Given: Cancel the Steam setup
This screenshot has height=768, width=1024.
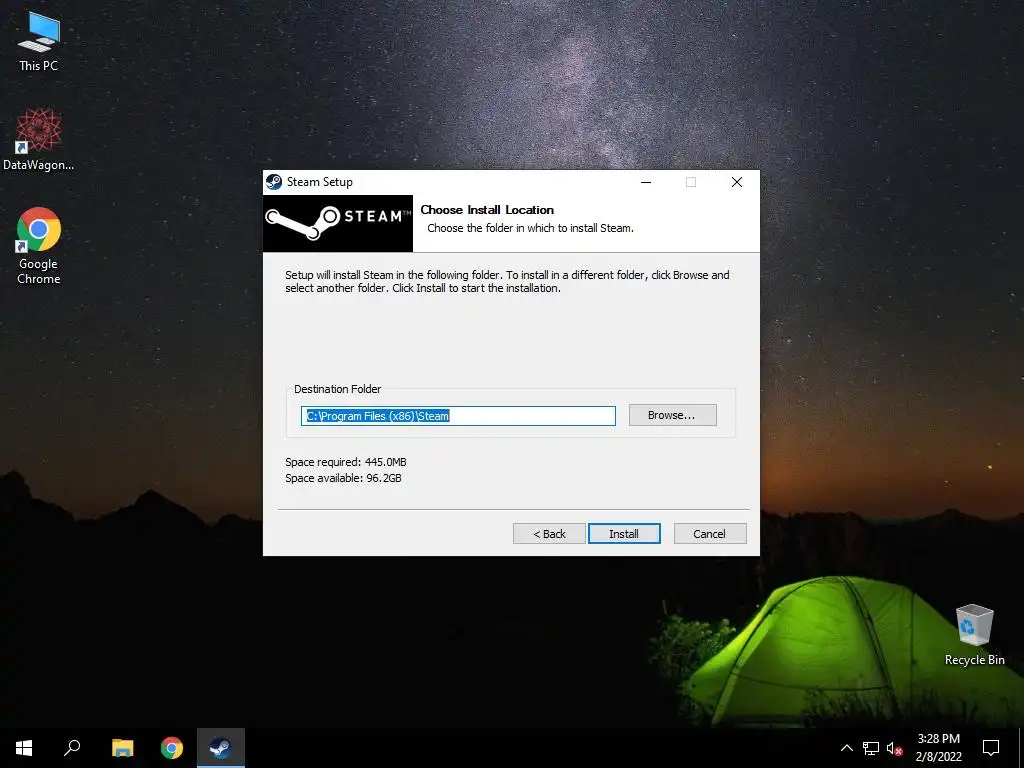Looking at the screenshot, I should [710, 534].
